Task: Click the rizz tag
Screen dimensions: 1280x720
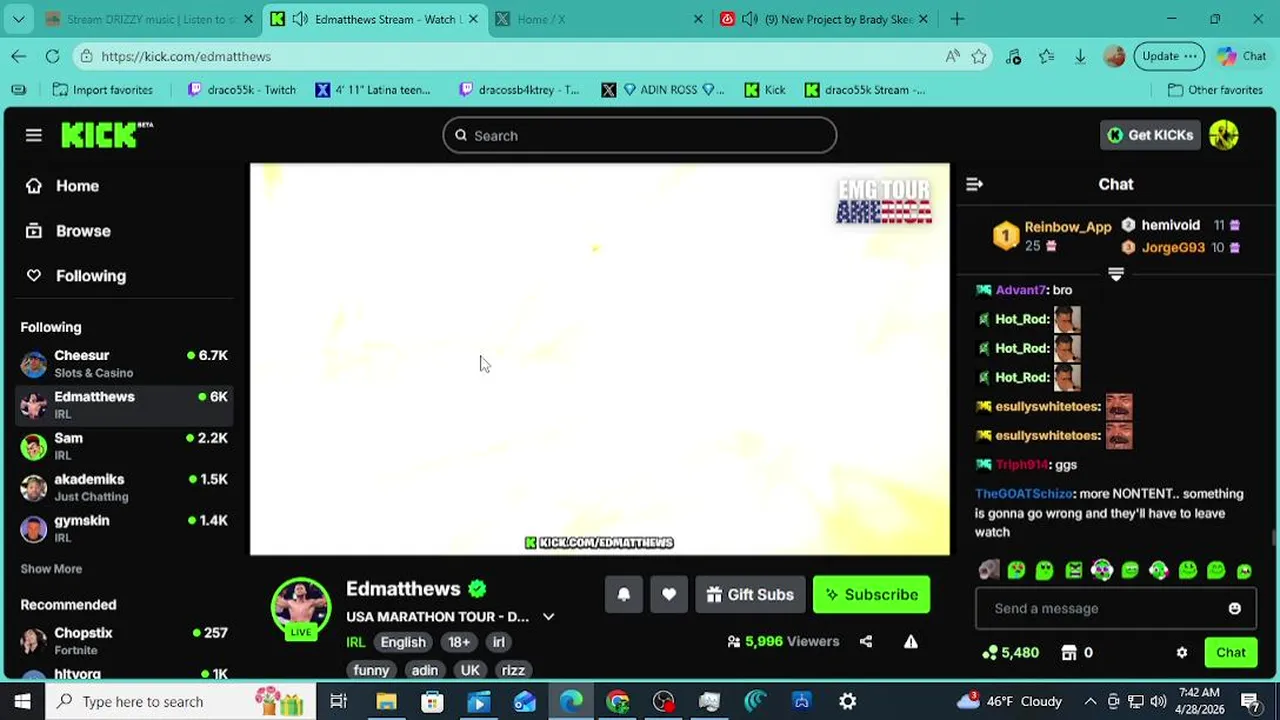Action: pos(513,670)
